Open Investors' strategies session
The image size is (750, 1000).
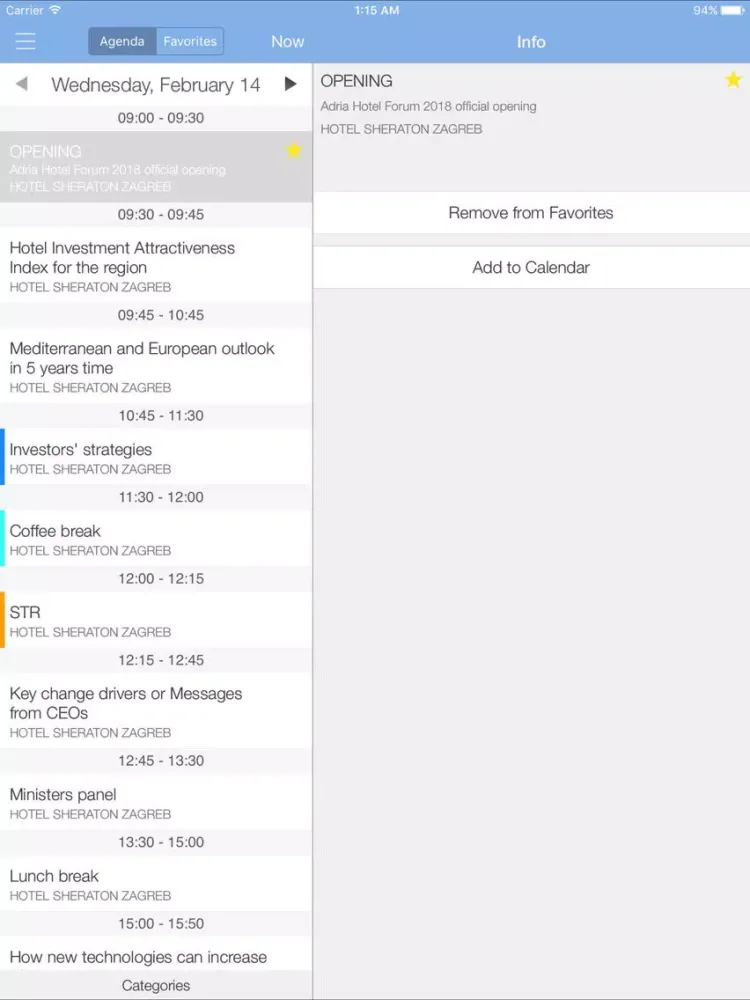156,457
